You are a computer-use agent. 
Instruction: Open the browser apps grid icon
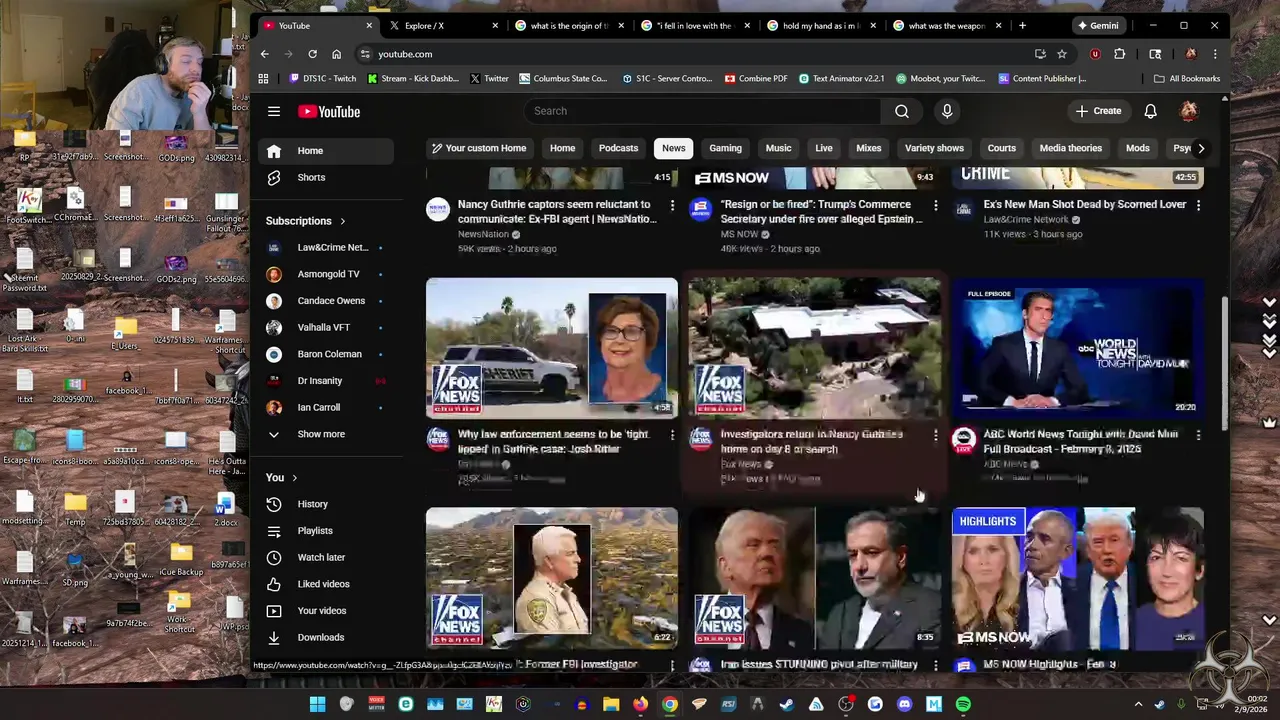(263, 78)
